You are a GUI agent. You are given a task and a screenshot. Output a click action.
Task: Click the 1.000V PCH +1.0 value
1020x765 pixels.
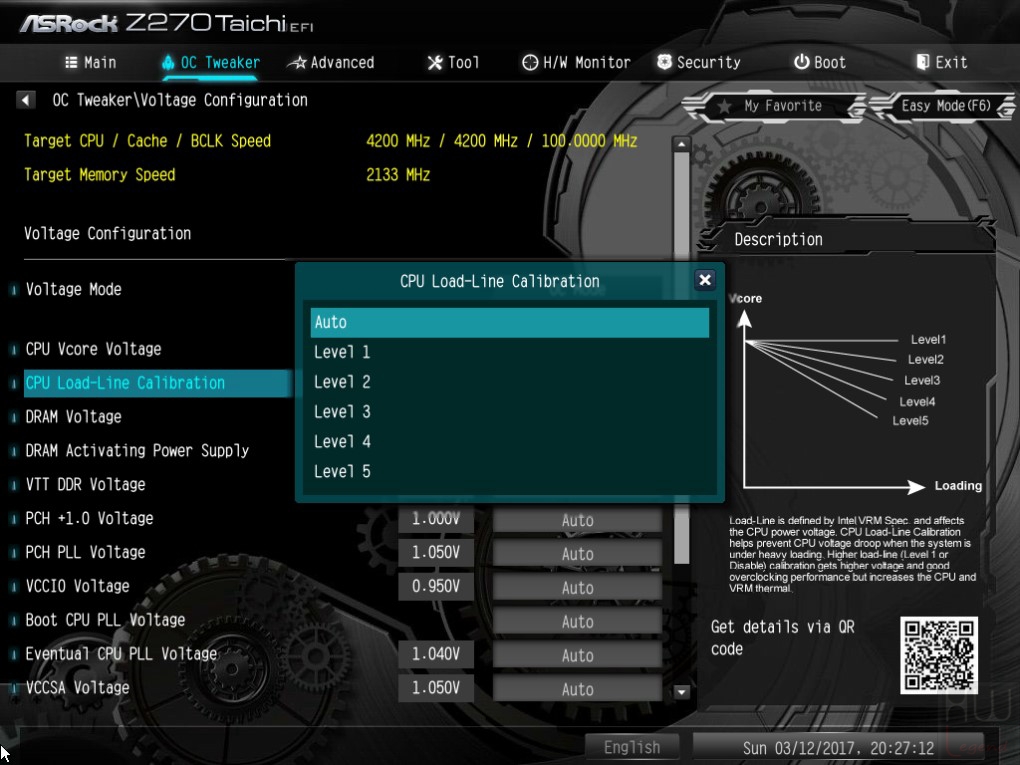pos(436,518)
